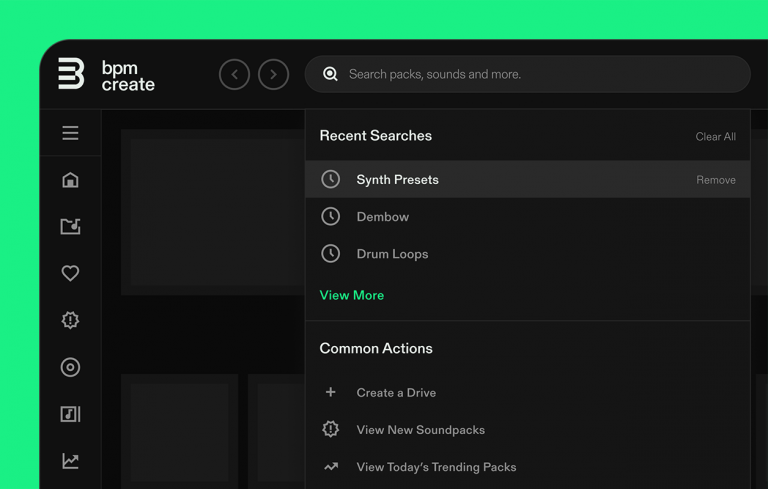
Task: Open the Drives folder sidebar icon
Action: [x=70, y=227]
